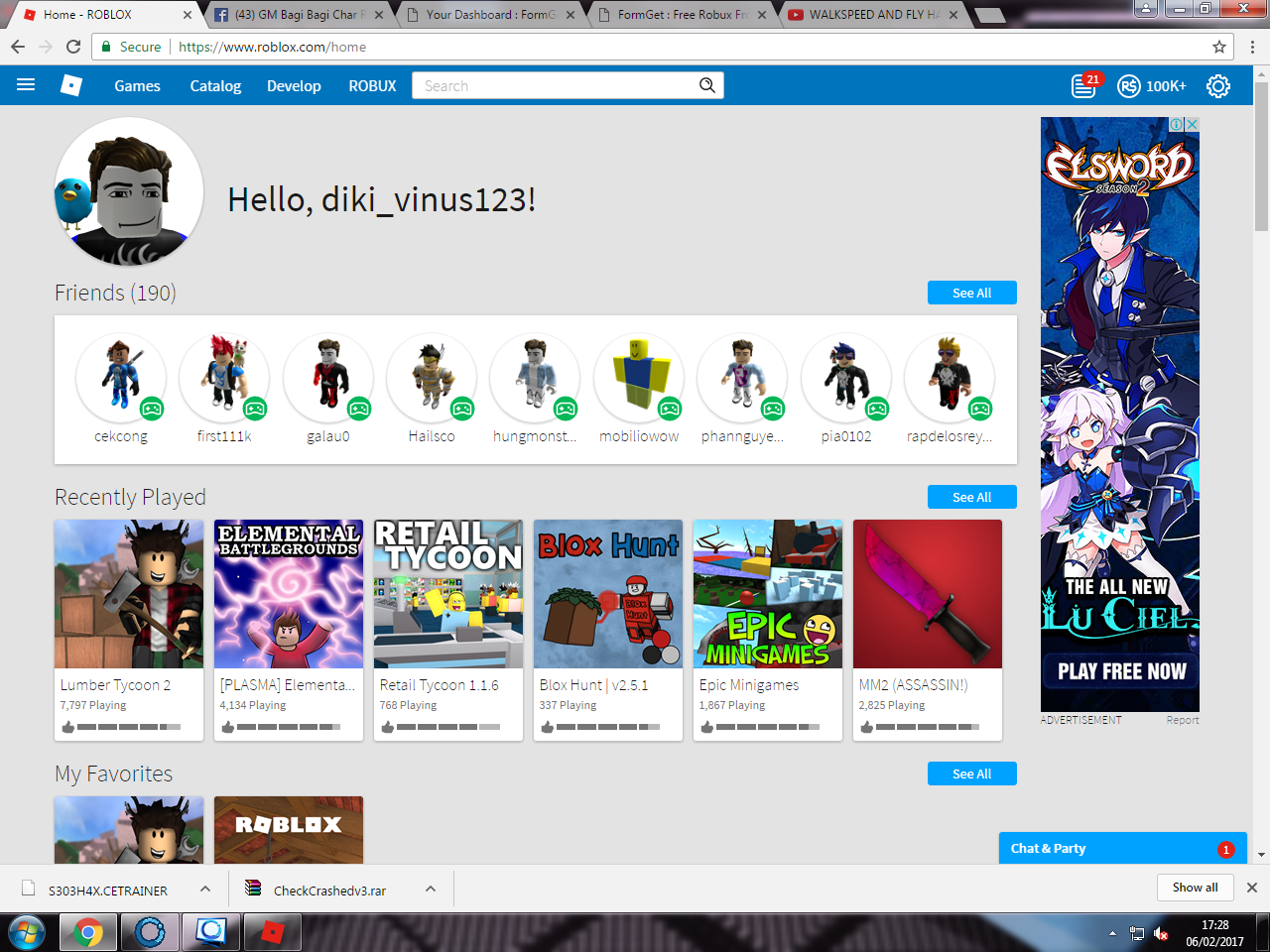1270x952 pixels.
Task: Click the Roblox search input field
Action: point(556,85)
